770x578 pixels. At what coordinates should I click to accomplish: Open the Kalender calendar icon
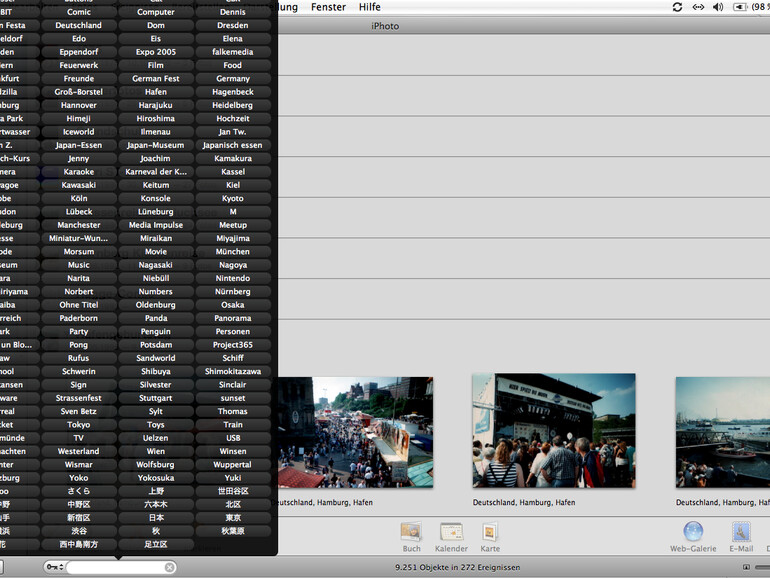coord(451,532)
